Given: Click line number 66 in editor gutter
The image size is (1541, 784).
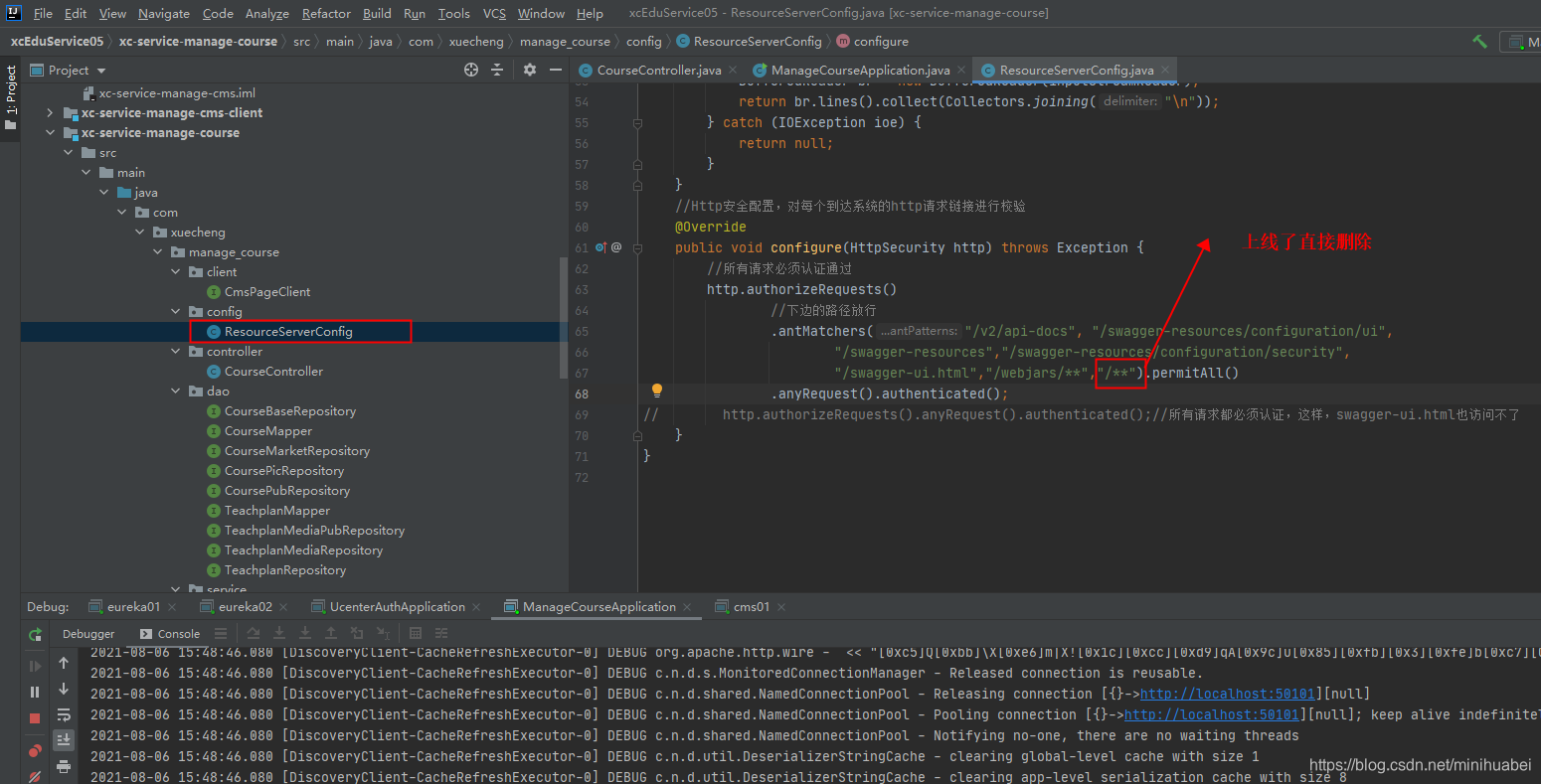Looking at the screenshot, I should (x=582, y=352).
